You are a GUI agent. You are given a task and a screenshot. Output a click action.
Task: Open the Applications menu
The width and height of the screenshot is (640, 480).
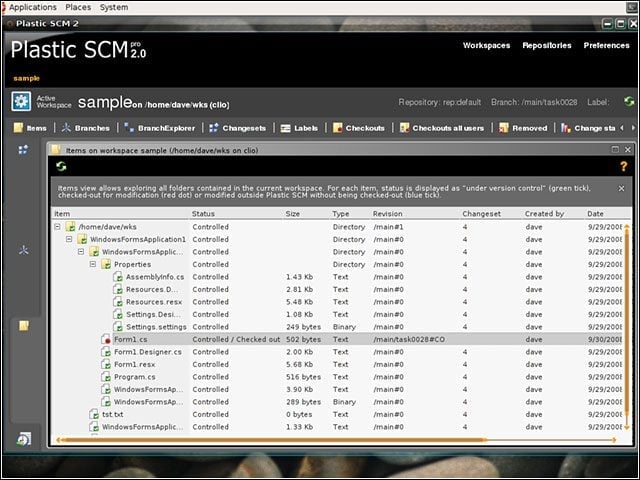point(33,7)
